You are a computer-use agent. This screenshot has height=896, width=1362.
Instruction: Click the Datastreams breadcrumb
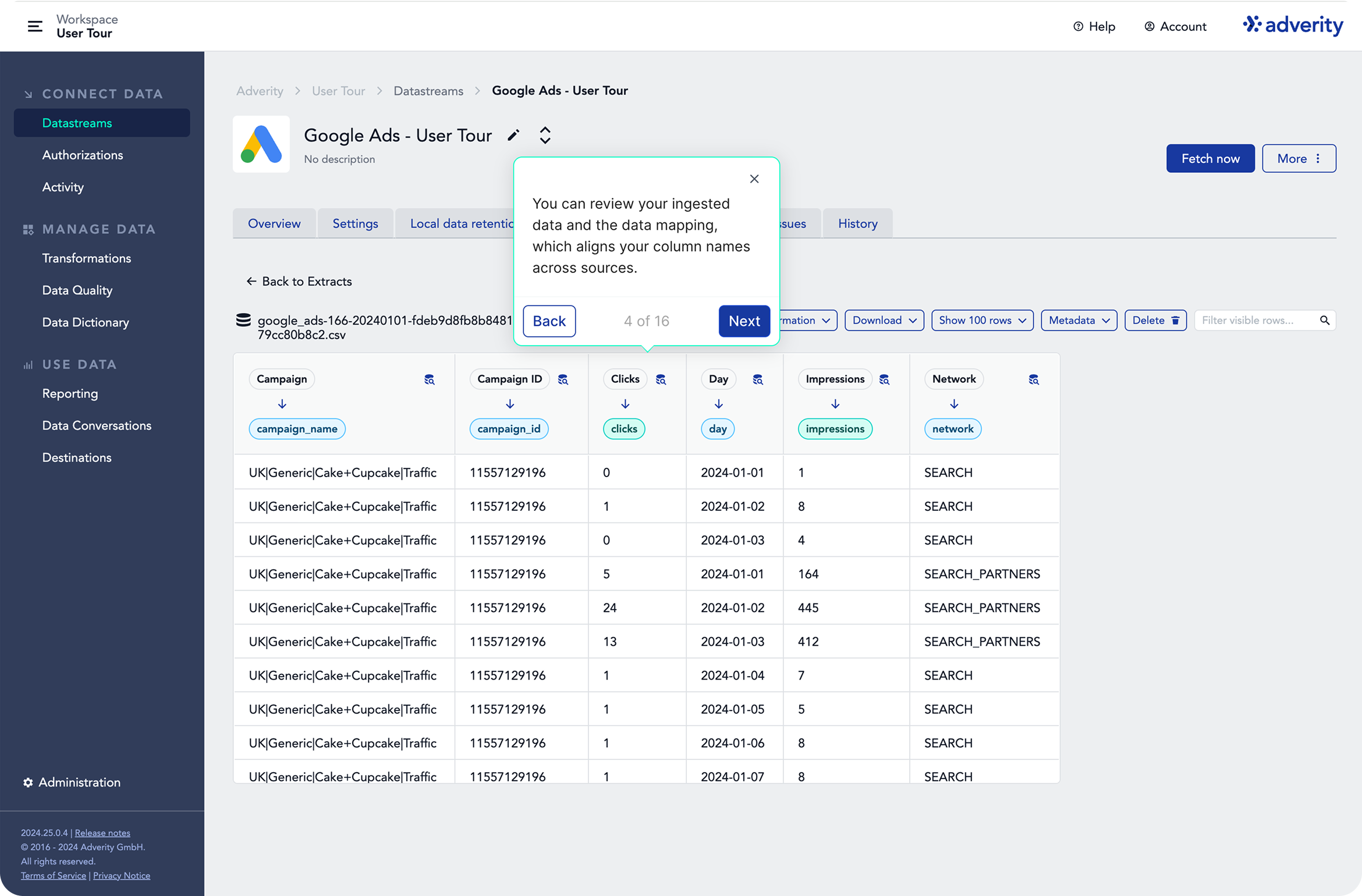tap(428, 91)
